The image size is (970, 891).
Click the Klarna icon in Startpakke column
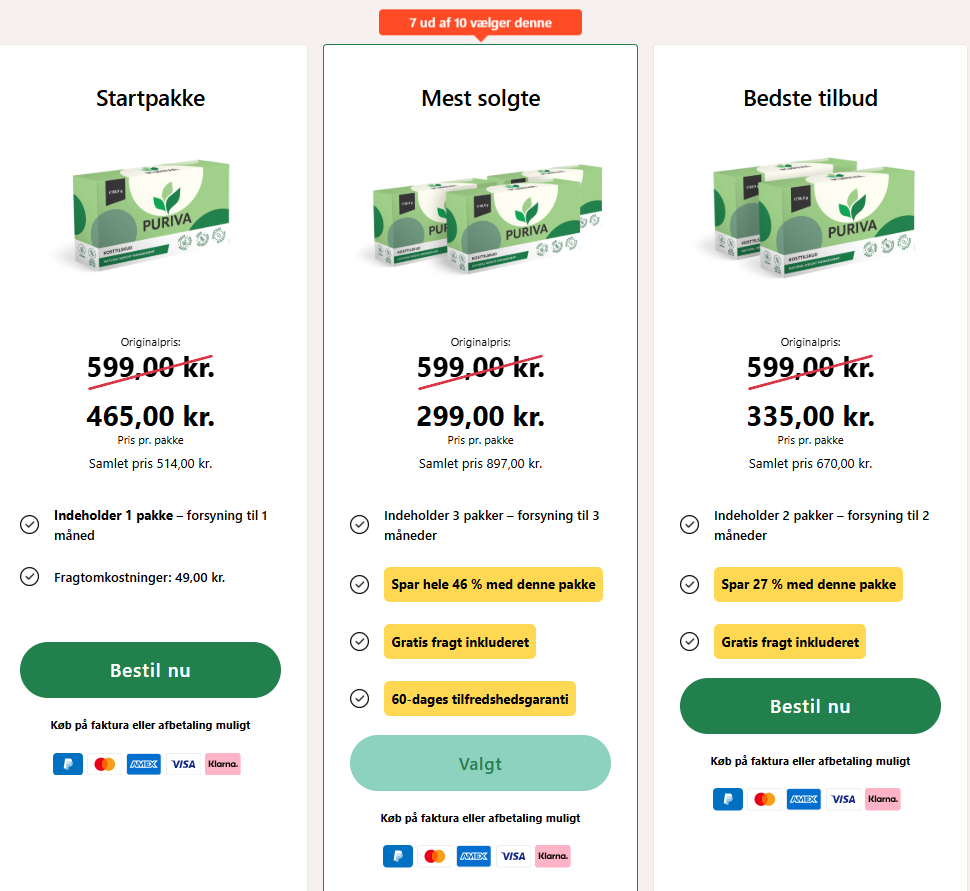click(222, 764)
